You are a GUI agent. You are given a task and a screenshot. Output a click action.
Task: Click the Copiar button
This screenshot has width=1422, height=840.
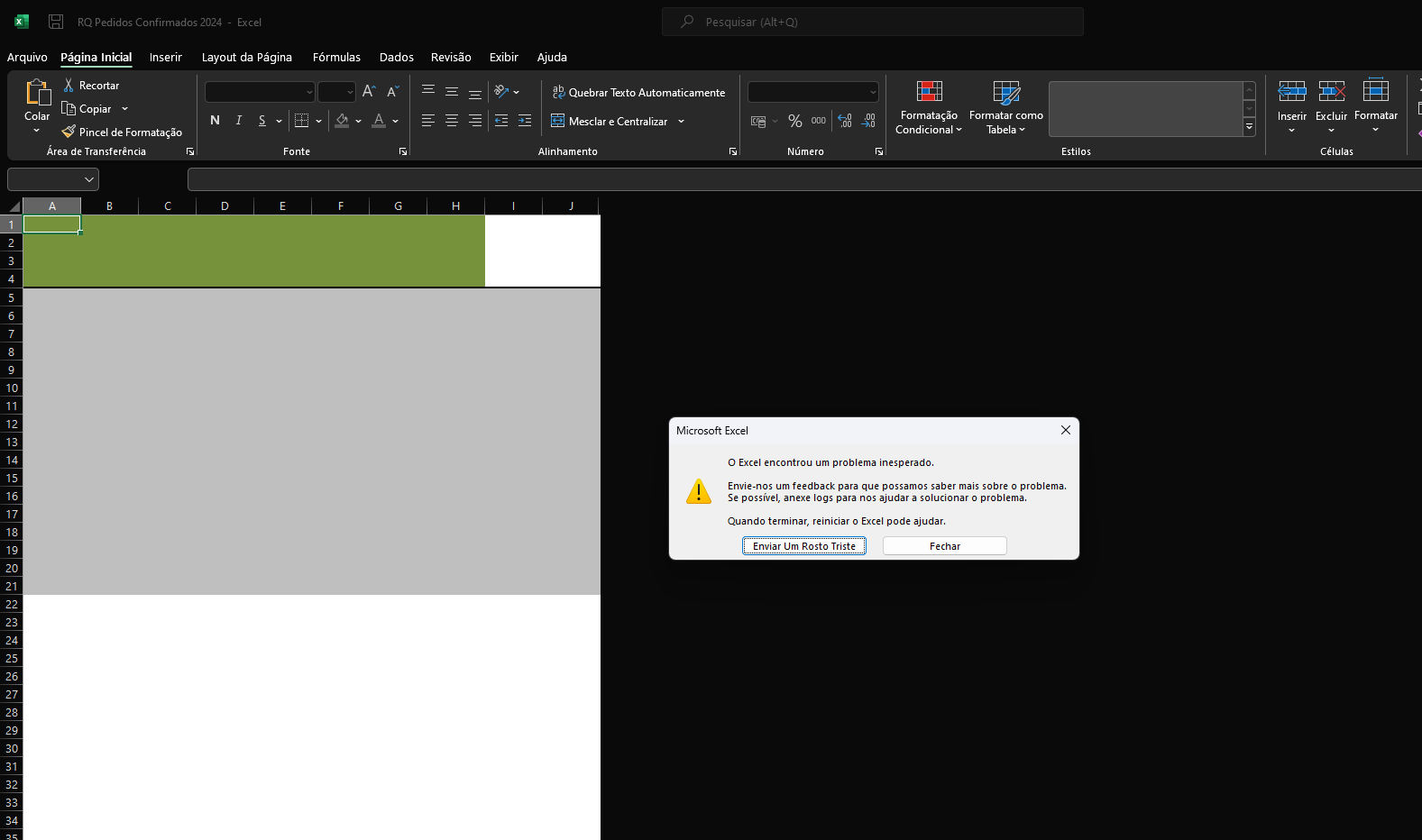[87, 108]
